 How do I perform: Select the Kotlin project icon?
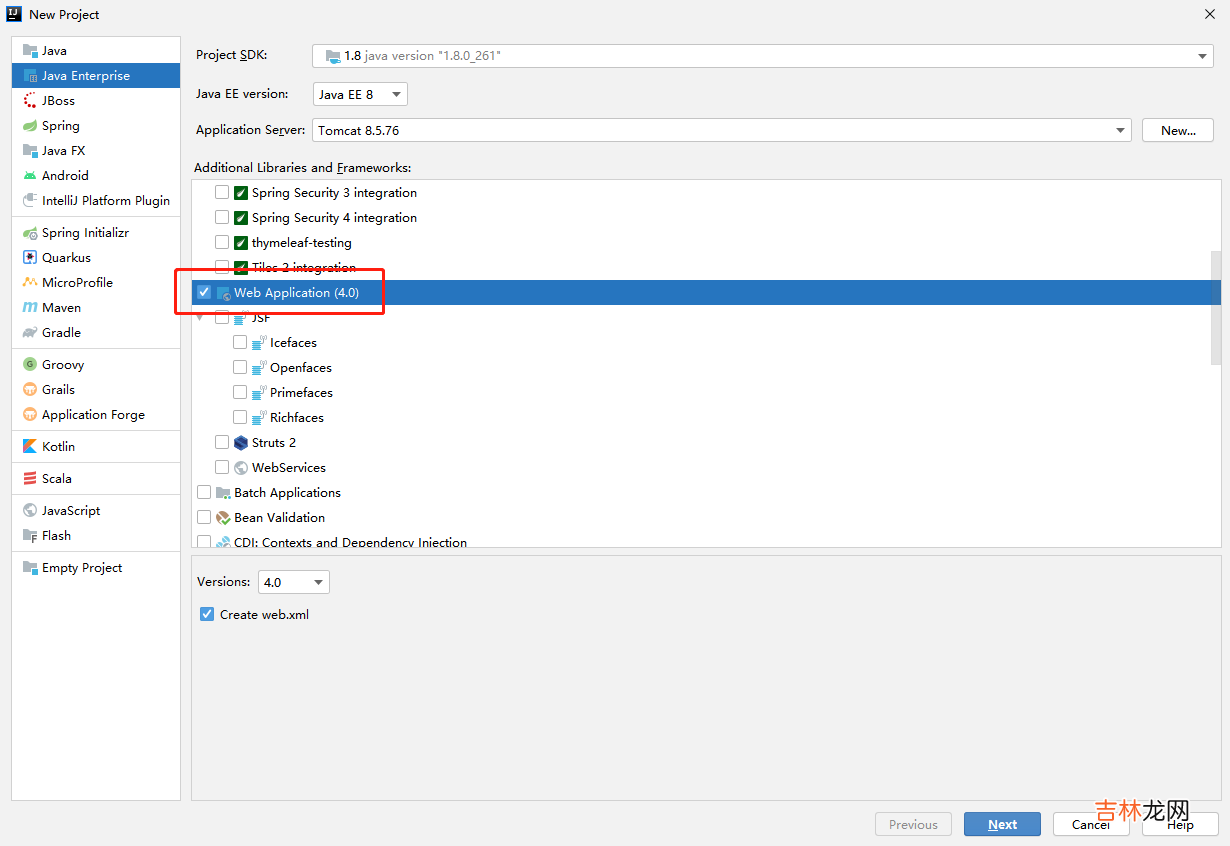[x=30, y=447]
